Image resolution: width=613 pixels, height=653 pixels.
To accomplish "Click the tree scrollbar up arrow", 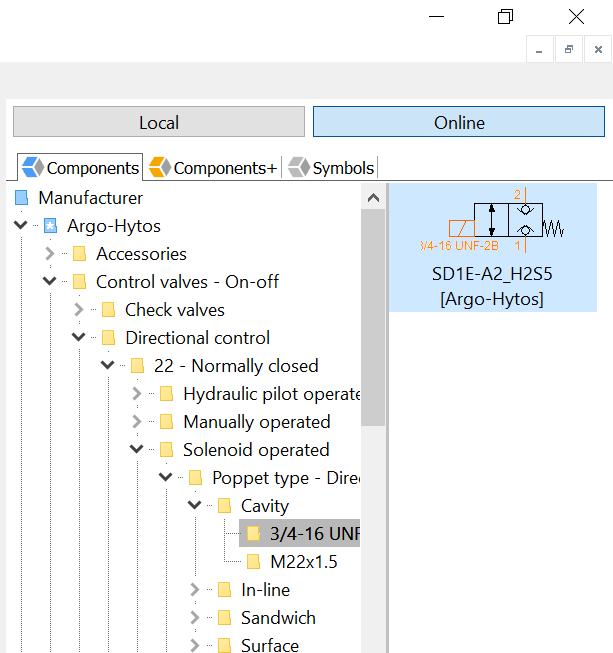I will pyautogui.click(x=373, y=198).
